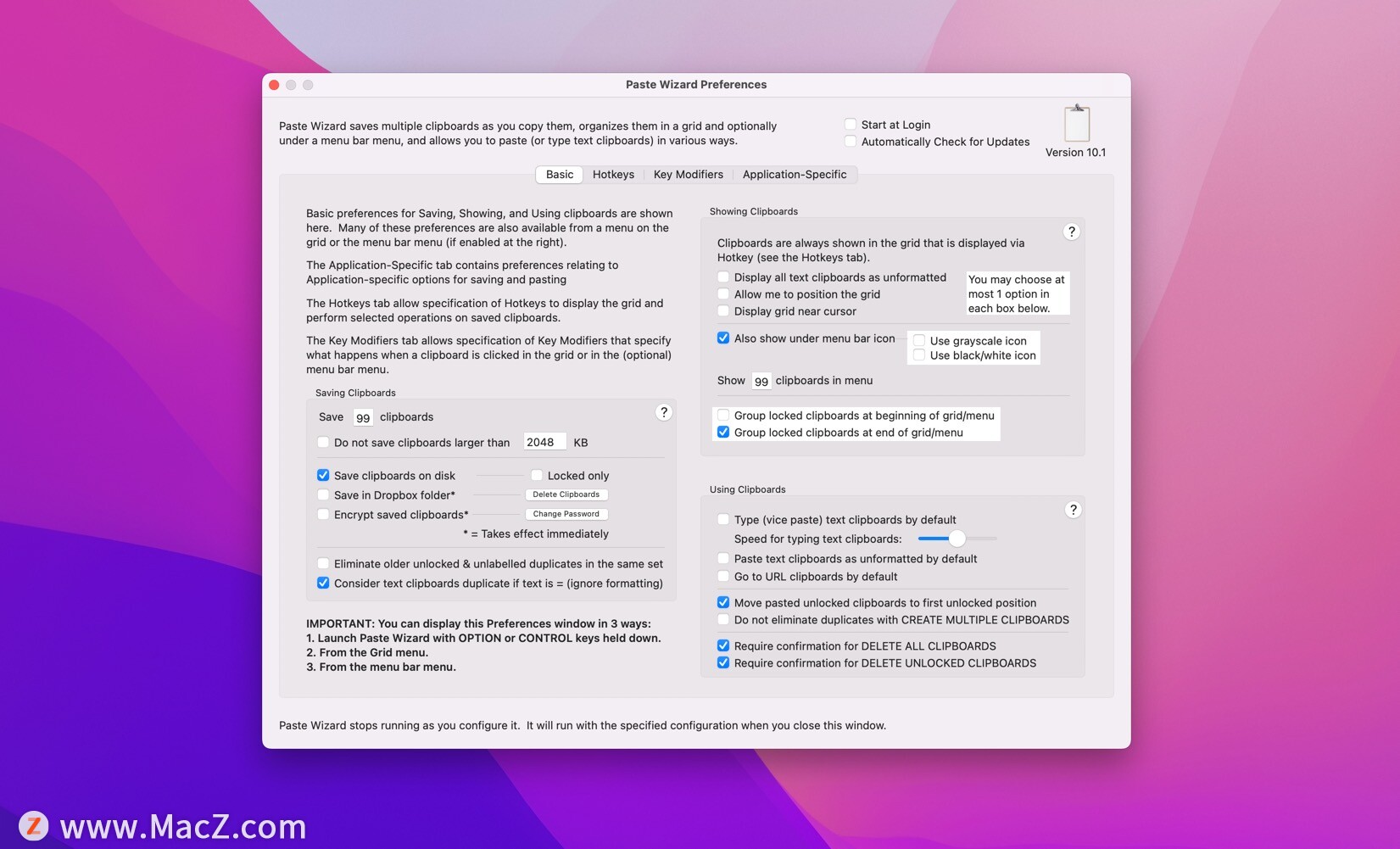Close the Paste Wizard Preferences window
The height and width of the screenshot is (849, 1400).
pyautogui.click(x=274, y=85)
